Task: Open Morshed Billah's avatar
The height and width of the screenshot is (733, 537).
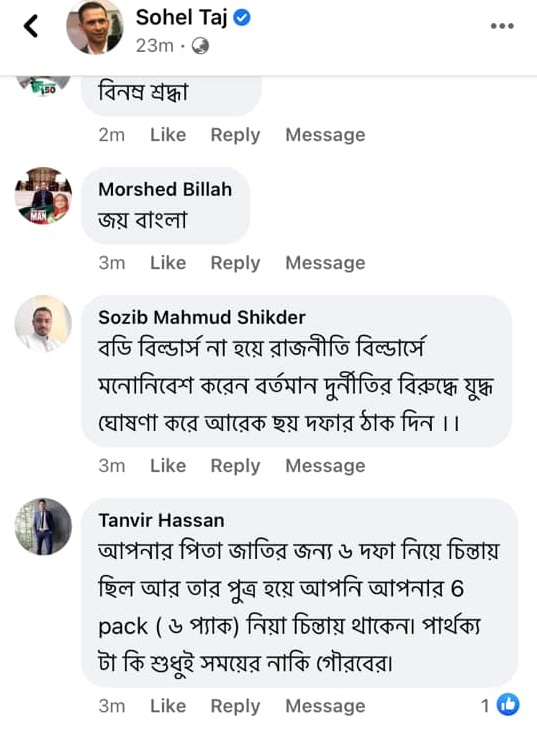Action: point(43,195)
